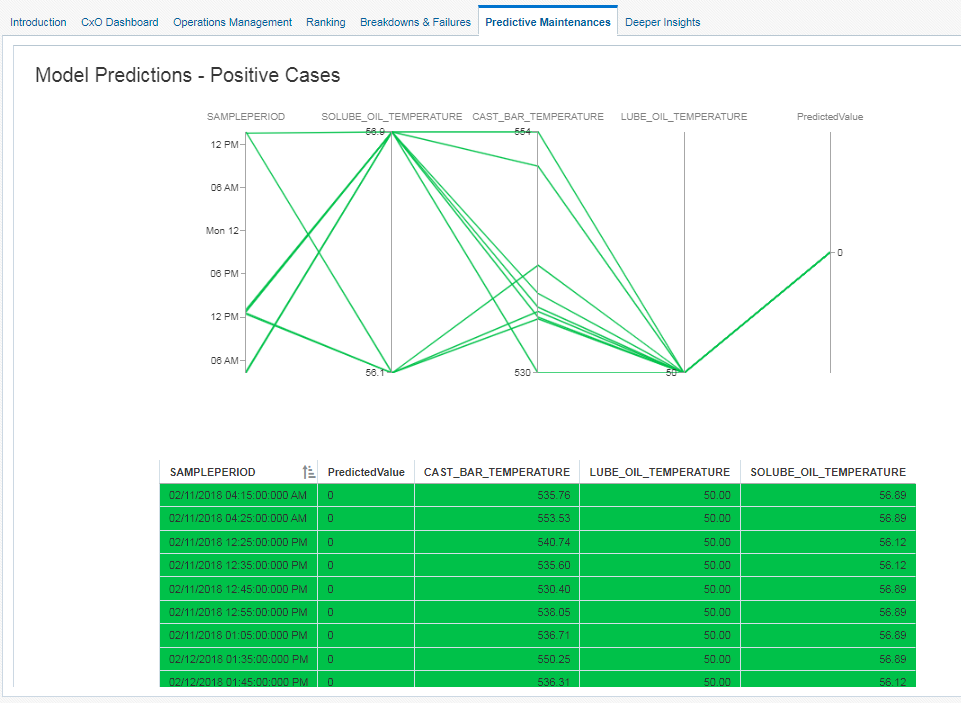Open the Breakdowns & Failures tab

(415, 21)
